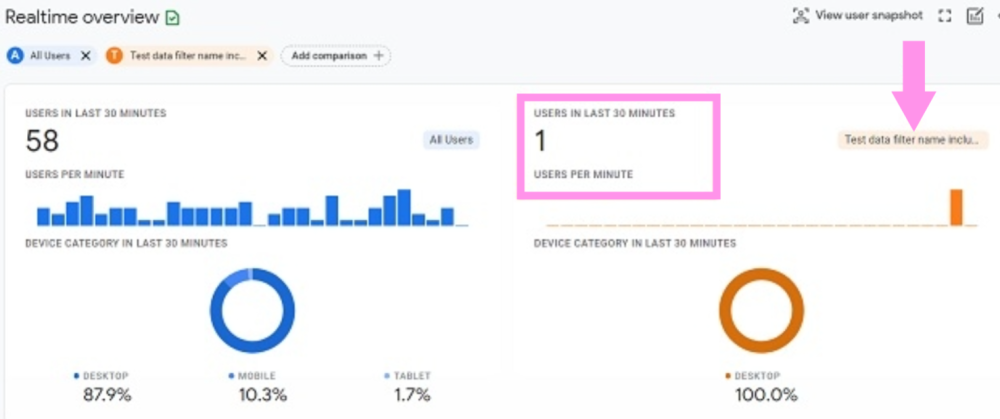Click the user snapshot icon
Viewport: 1000px width, 419px height.
[x=800, y=15]
